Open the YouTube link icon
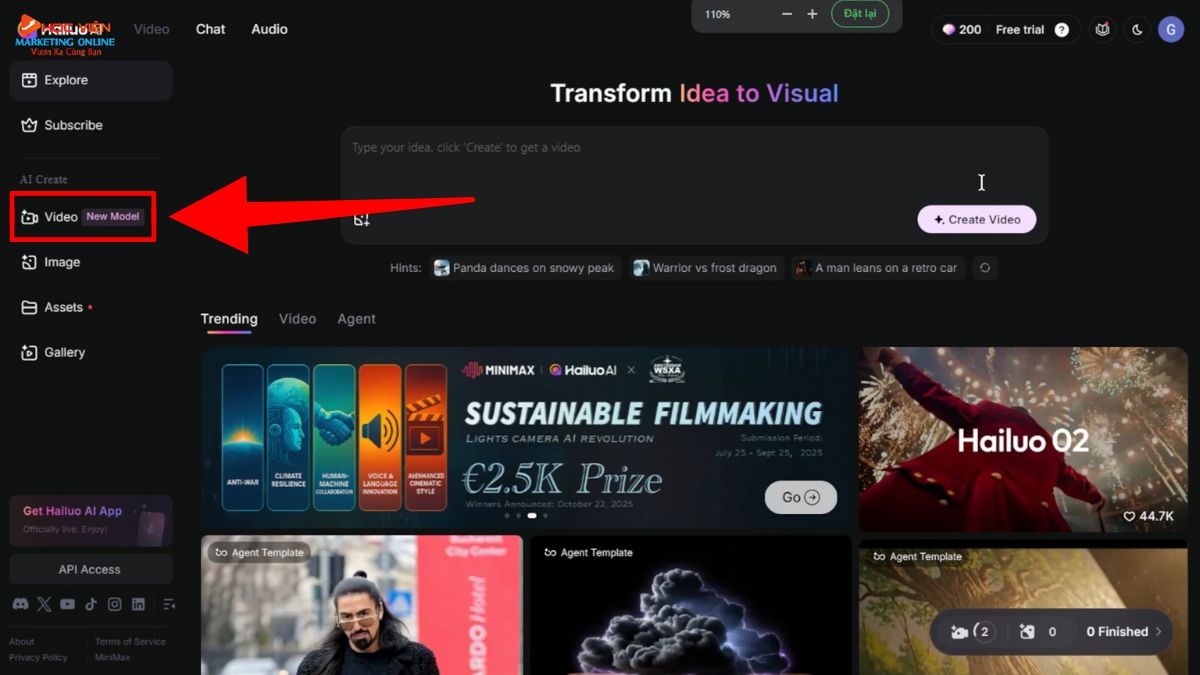 (67, 604)
